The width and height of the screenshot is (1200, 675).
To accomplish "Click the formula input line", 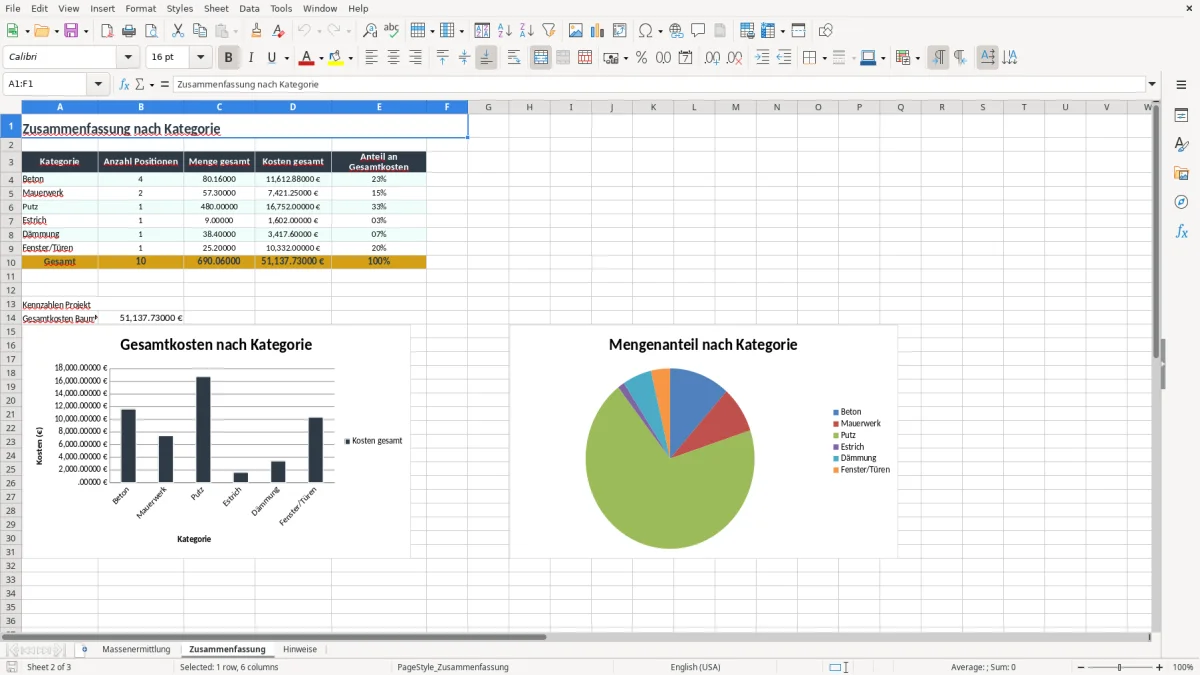I will click(659, 85).
